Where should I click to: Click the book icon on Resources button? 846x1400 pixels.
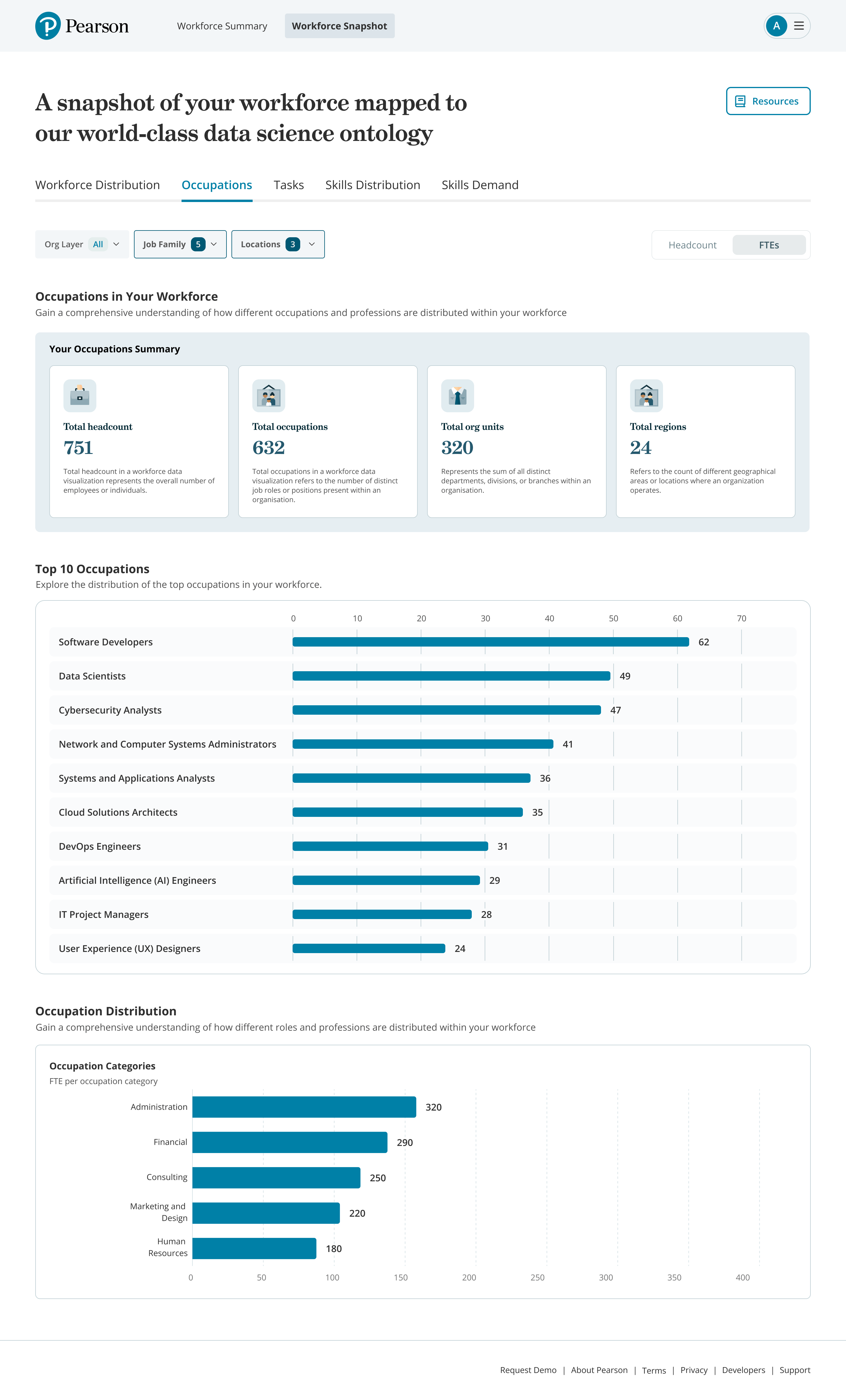[x=740, y=101]
